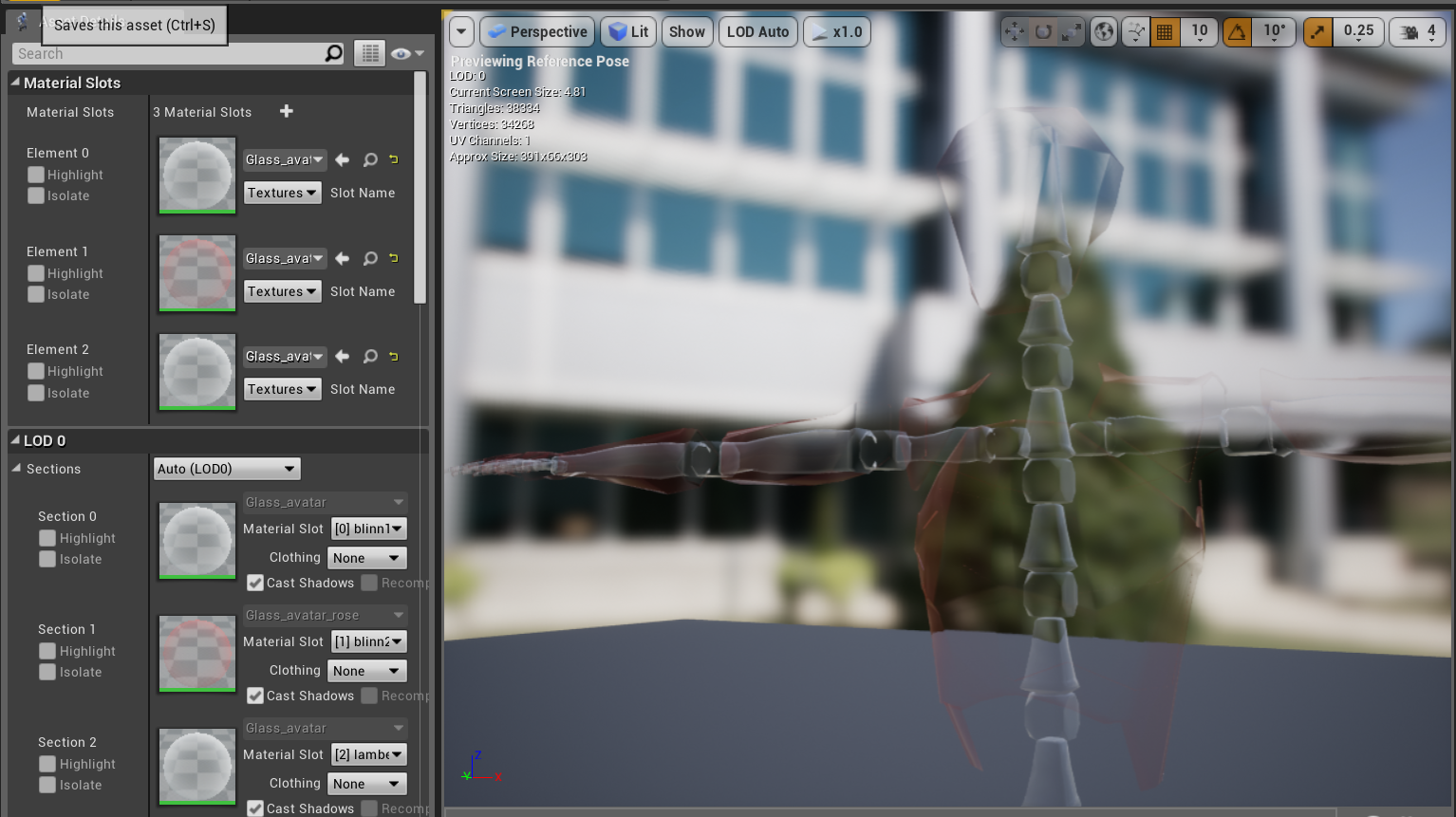Open Section 1 Clothing None dropdown
The width and height of the screenshot is (1456, 817).
click(x=367, y=671)
